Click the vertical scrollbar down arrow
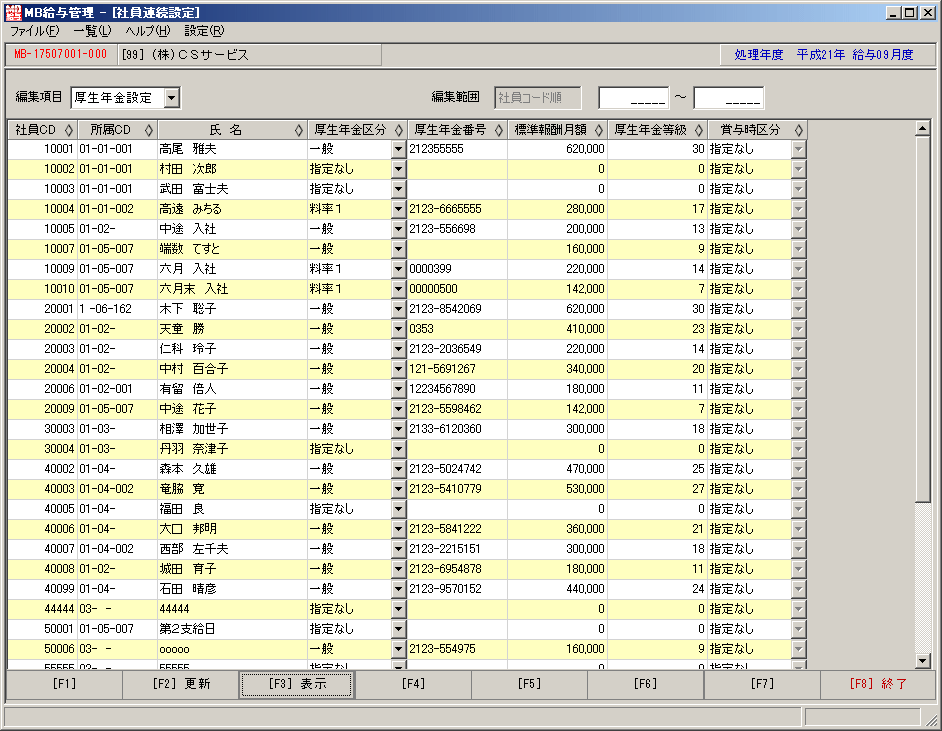Viewport: 942px width, 731px height. [x=923, y=661]
